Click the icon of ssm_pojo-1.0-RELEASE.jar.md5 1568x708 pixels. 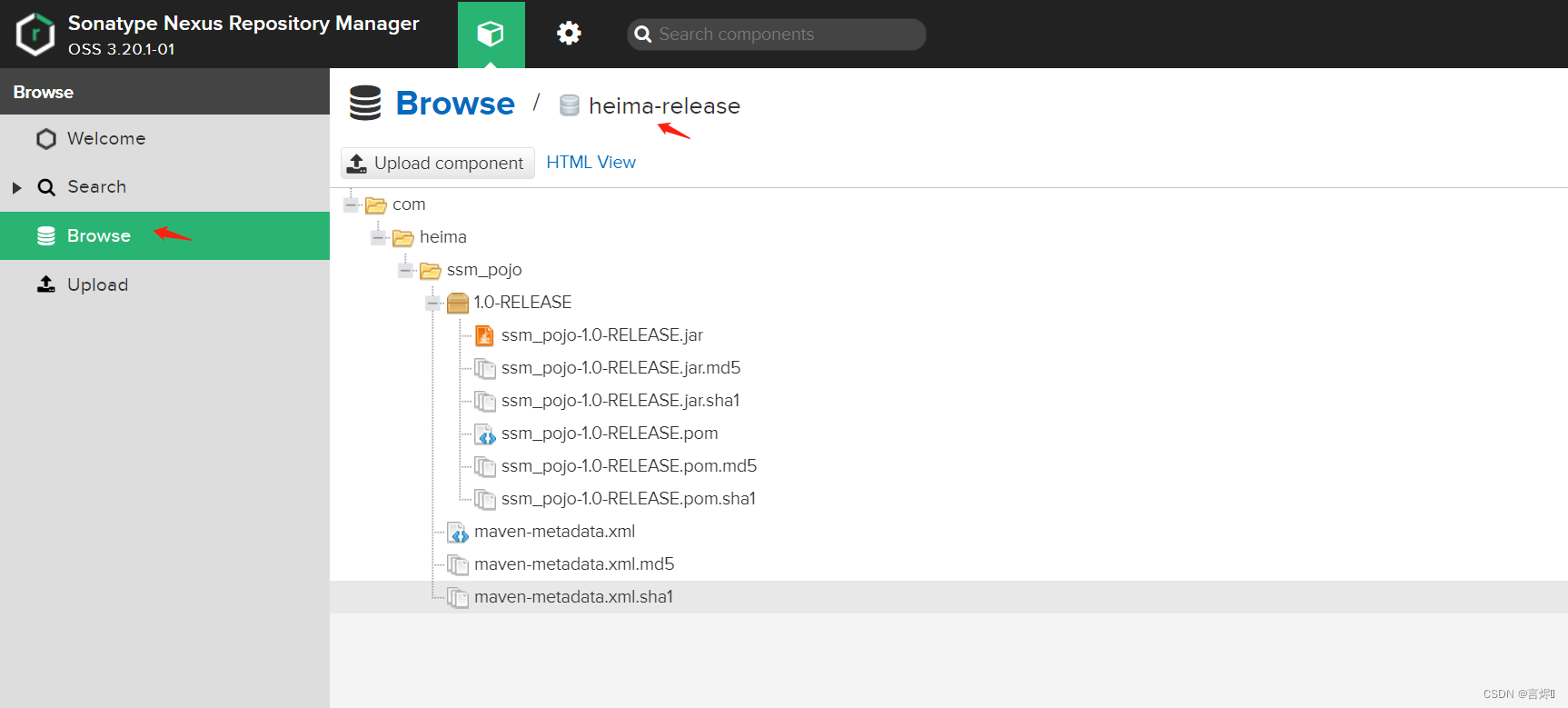tap(485, 369)
